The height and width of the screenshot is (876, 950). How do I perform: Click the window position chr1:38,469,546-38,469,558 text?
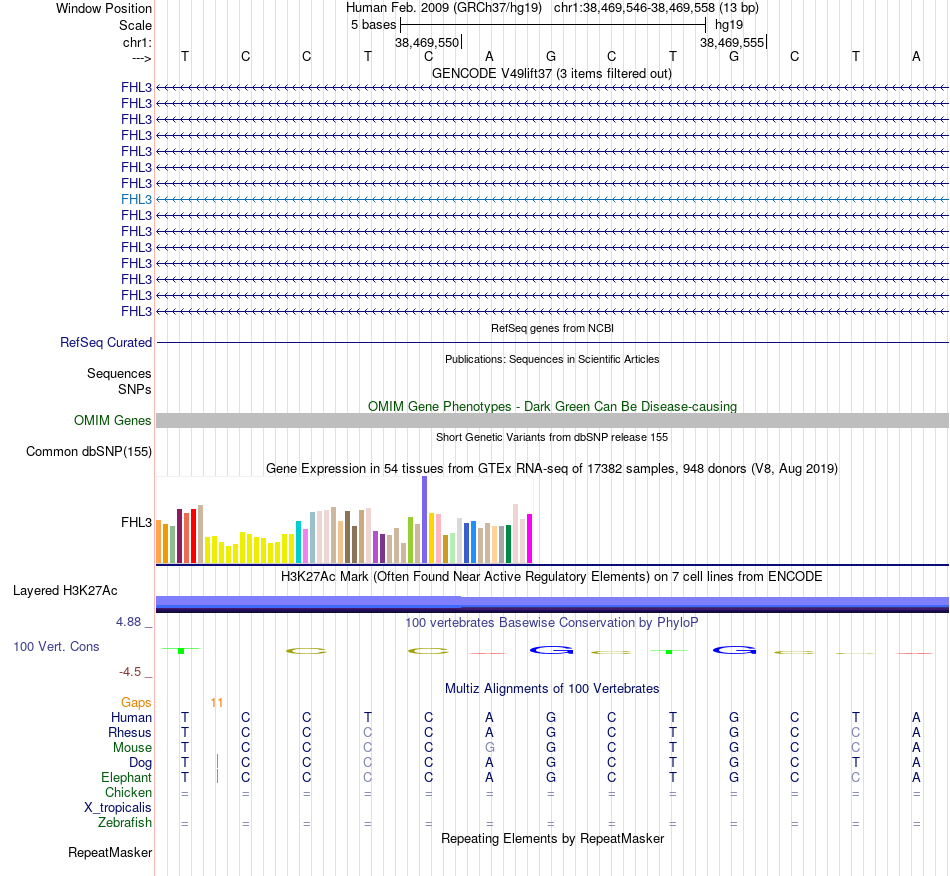tap(656, 8)
